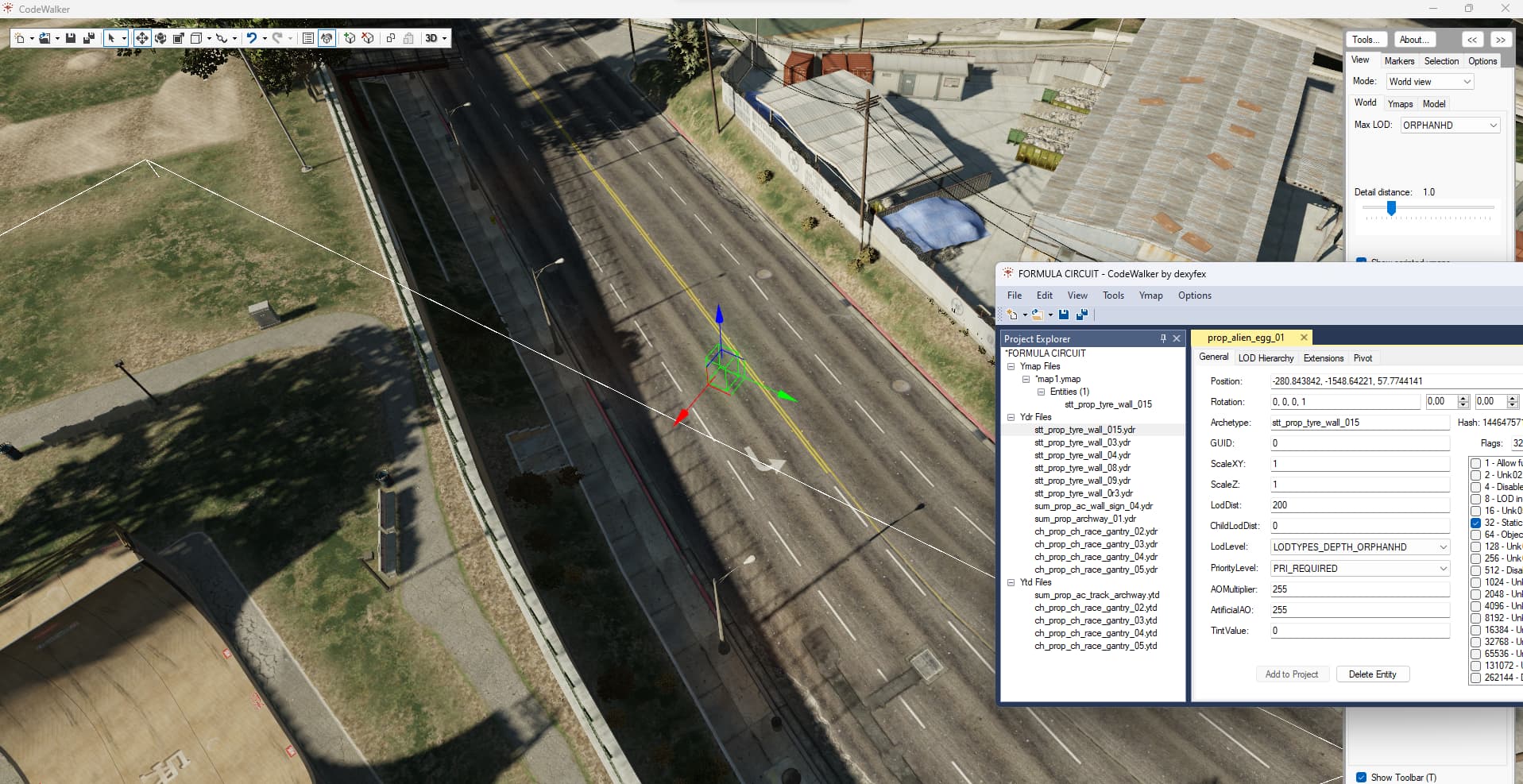
Task: Uncheck the 32 - Static flag checkbox
Action: 1475,523
